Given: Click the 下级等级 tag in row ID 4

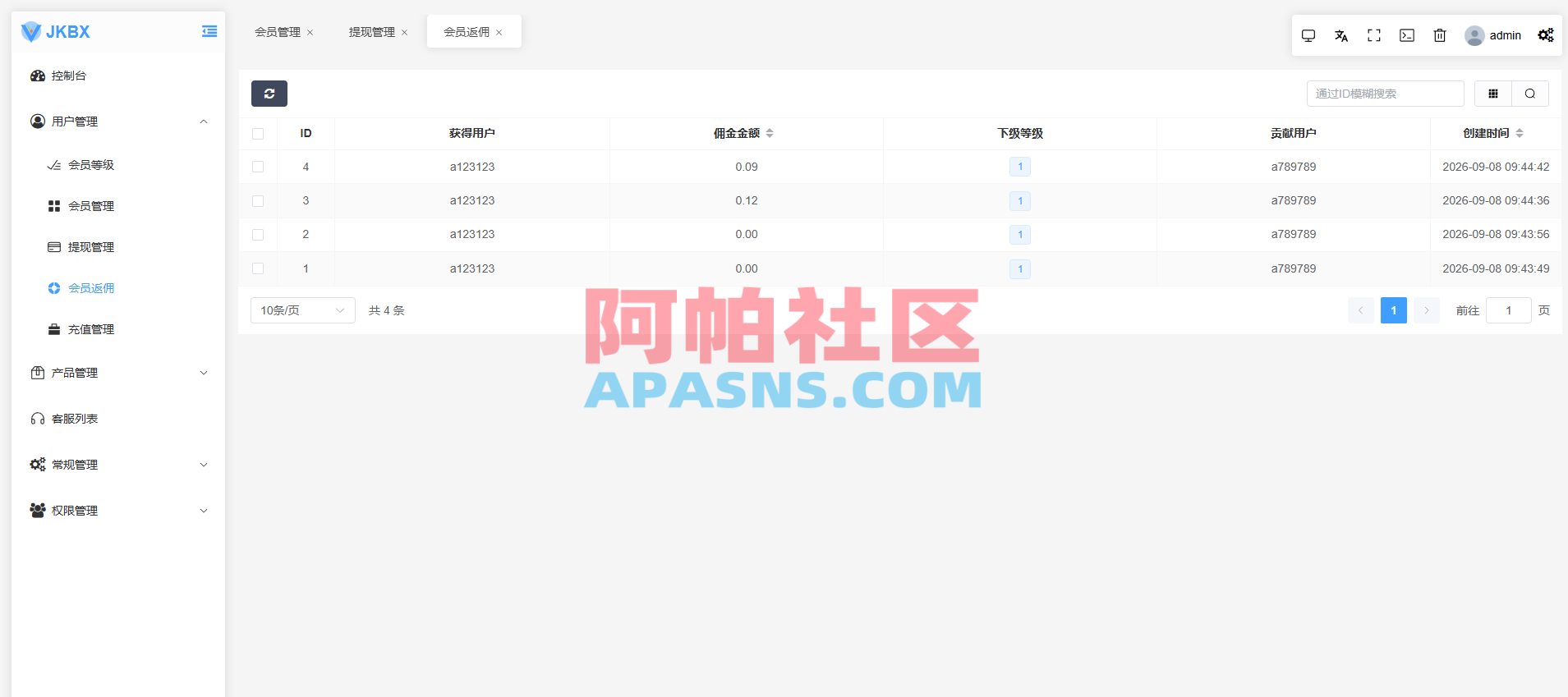Looking at the screenshot, I should 1020,167.
